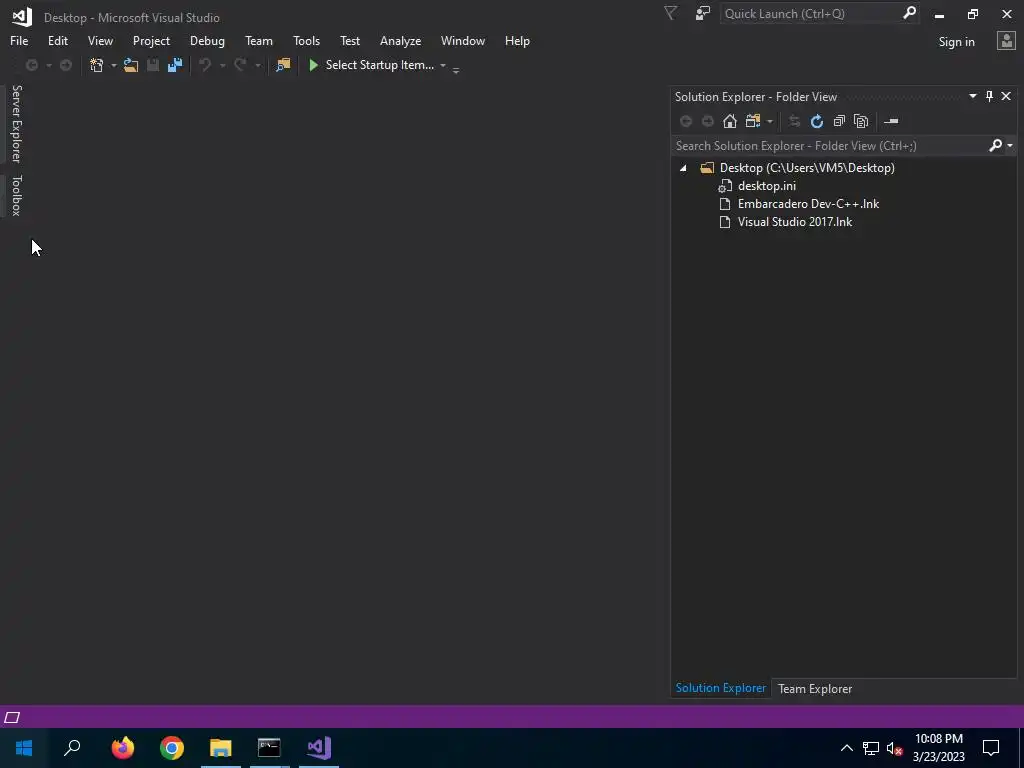Click the Properties dash icon in Solution Explorer
1024x768 pixels.
tap(891, 121)
